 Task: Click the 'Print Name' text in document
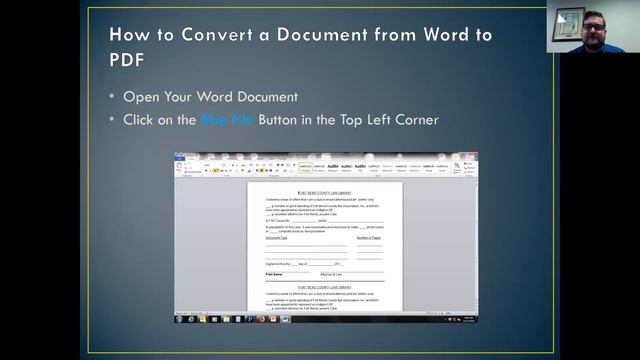pos(274,274)
